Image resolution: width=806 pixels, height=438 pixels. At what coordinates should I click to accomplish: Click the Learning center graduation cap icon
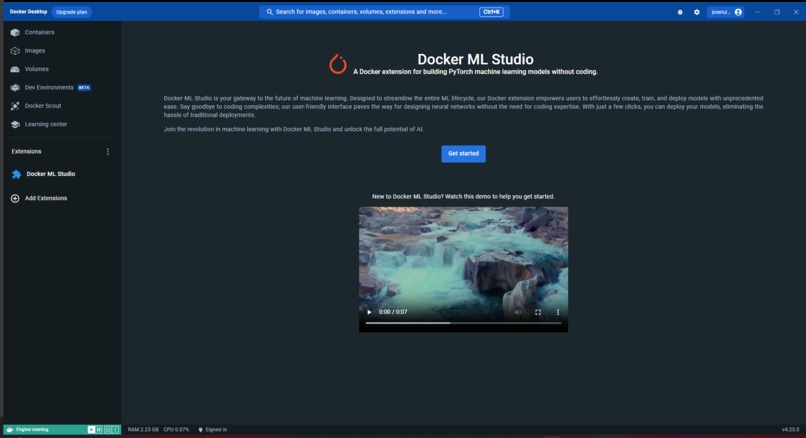(x=15, y=124)
